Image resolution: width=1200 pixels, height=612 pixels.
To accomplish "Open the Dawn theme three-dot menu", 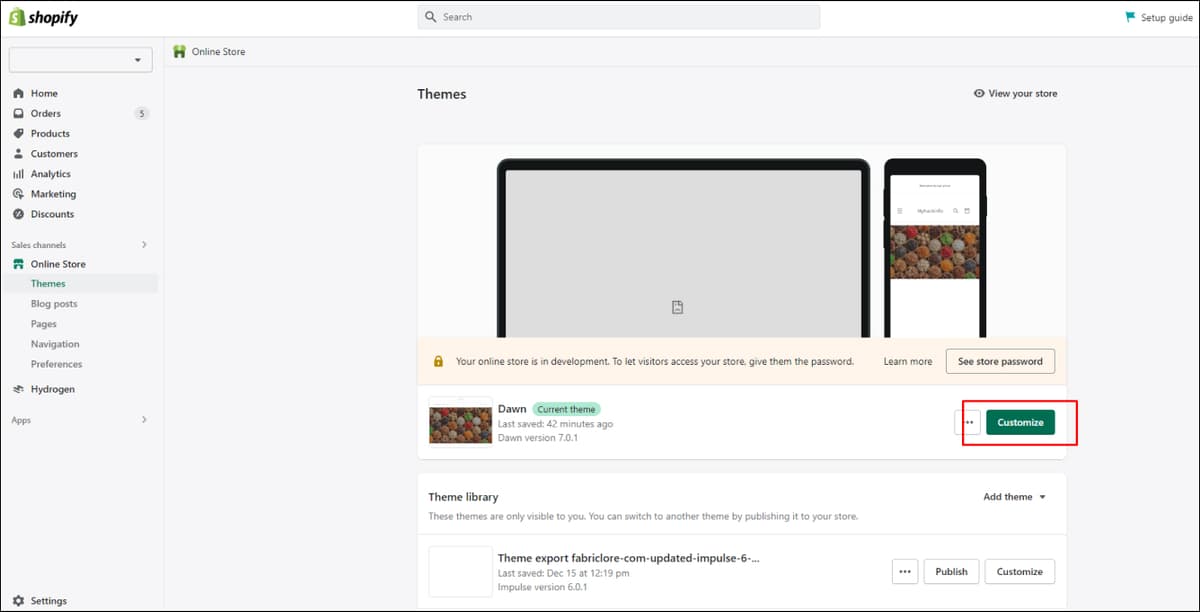I will point(968,422).
